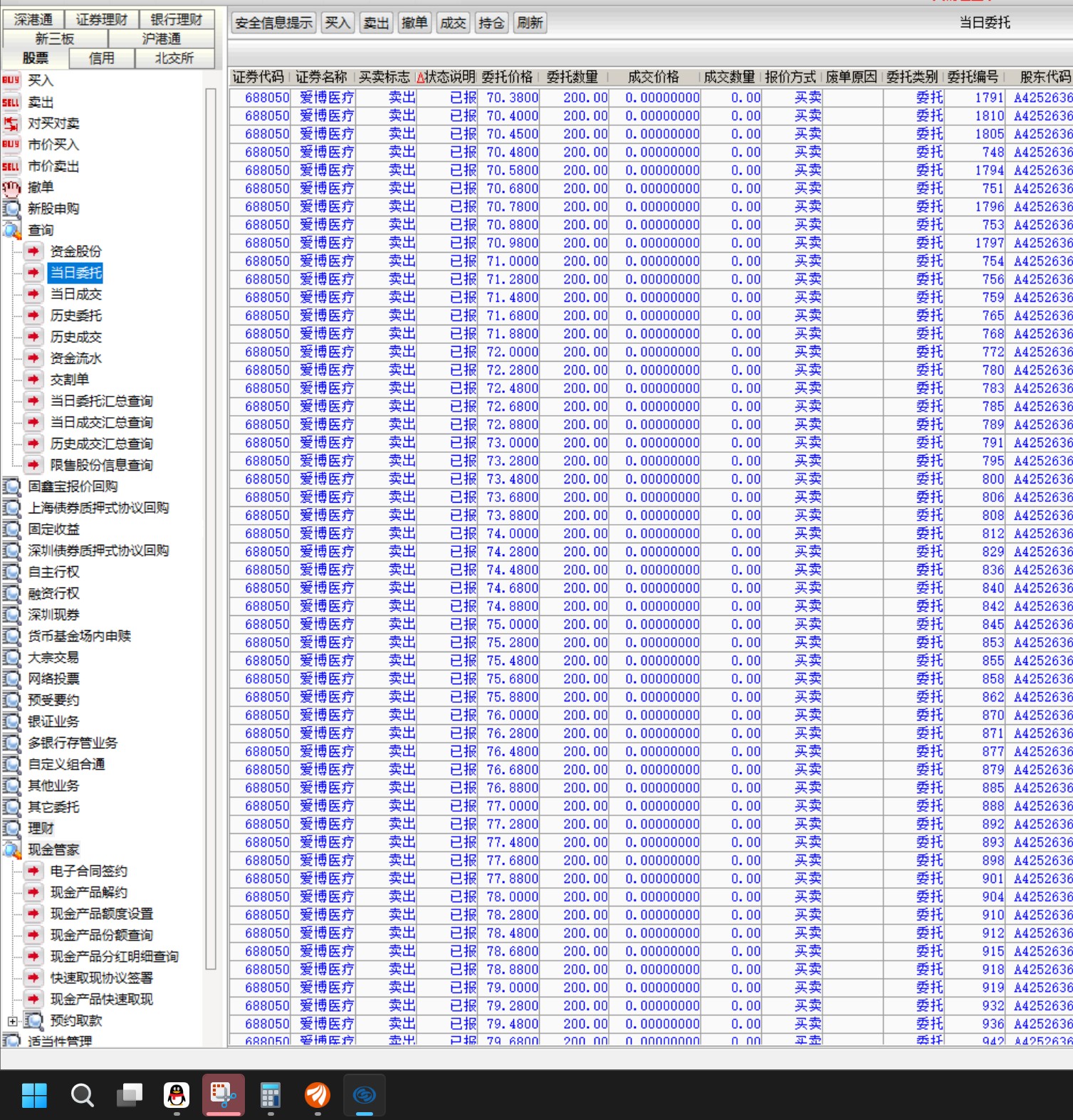This screenshot has height=1120, width=1073.
Task: Click the hand icon next to 撤单
Action: point(11,187)
